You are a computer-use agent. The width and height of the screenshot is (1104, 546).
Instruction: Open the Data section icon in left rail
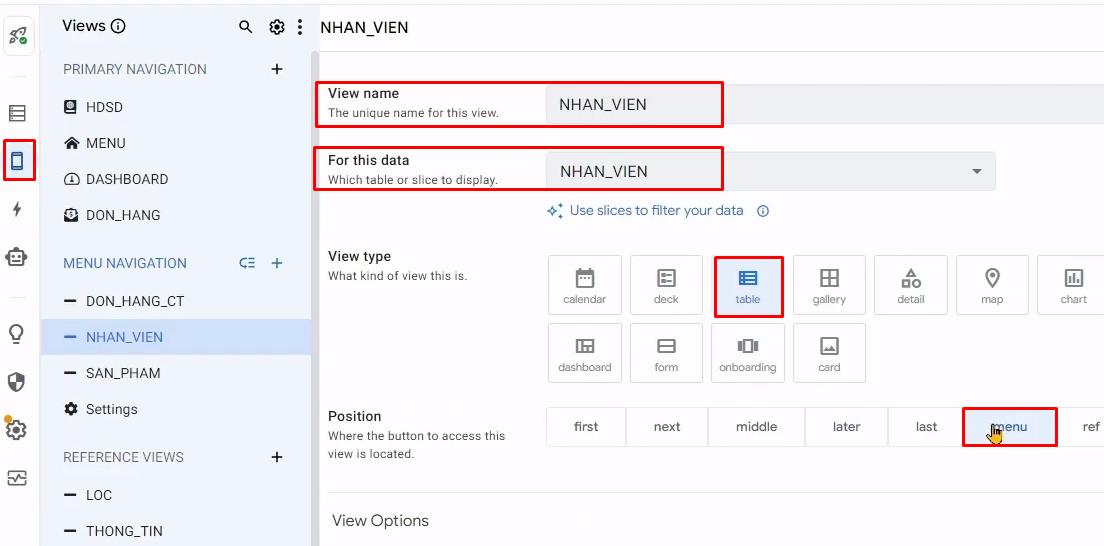point(17,113)
